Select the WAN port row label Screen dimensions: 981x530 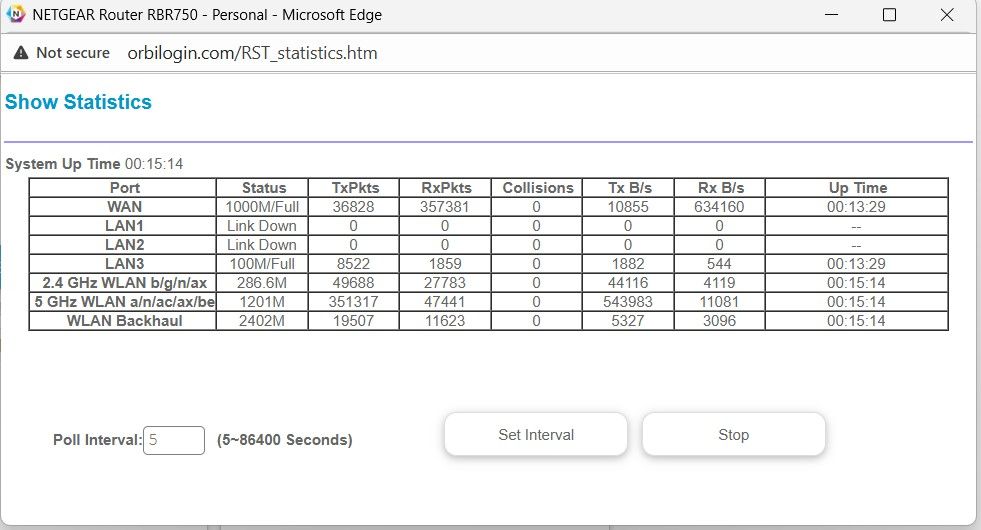pyautogui.click(x=123, y=206)
